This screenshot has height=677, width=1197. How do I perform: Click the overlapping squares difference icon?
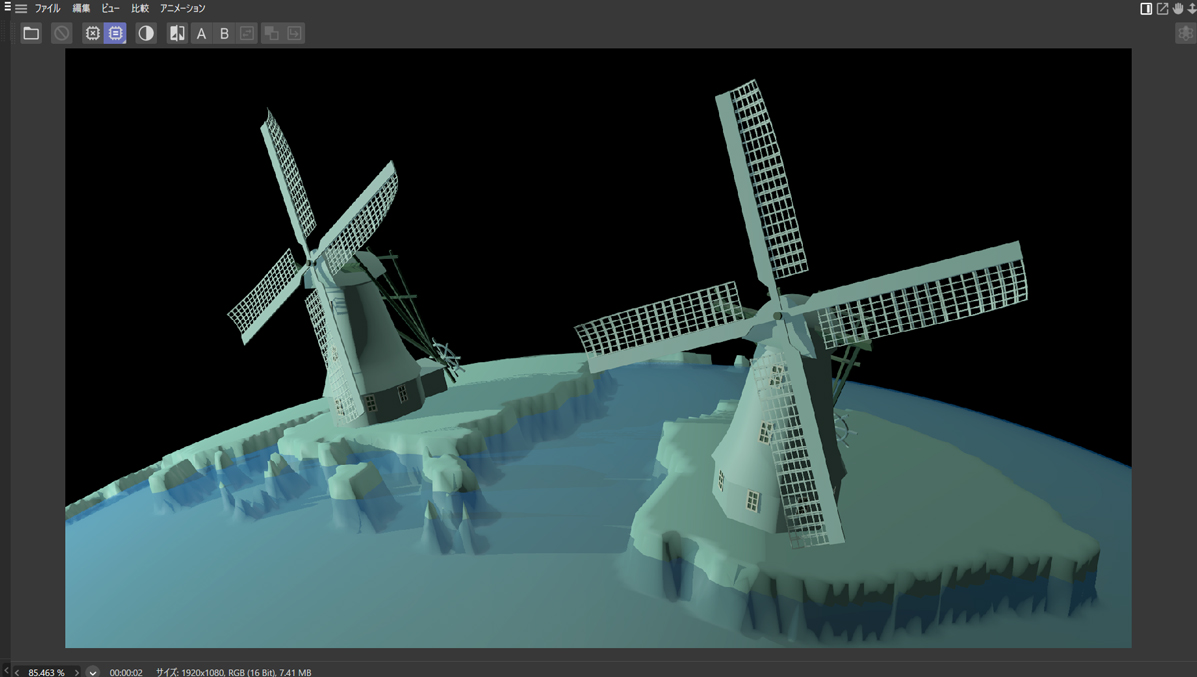(x=271, y=34)
